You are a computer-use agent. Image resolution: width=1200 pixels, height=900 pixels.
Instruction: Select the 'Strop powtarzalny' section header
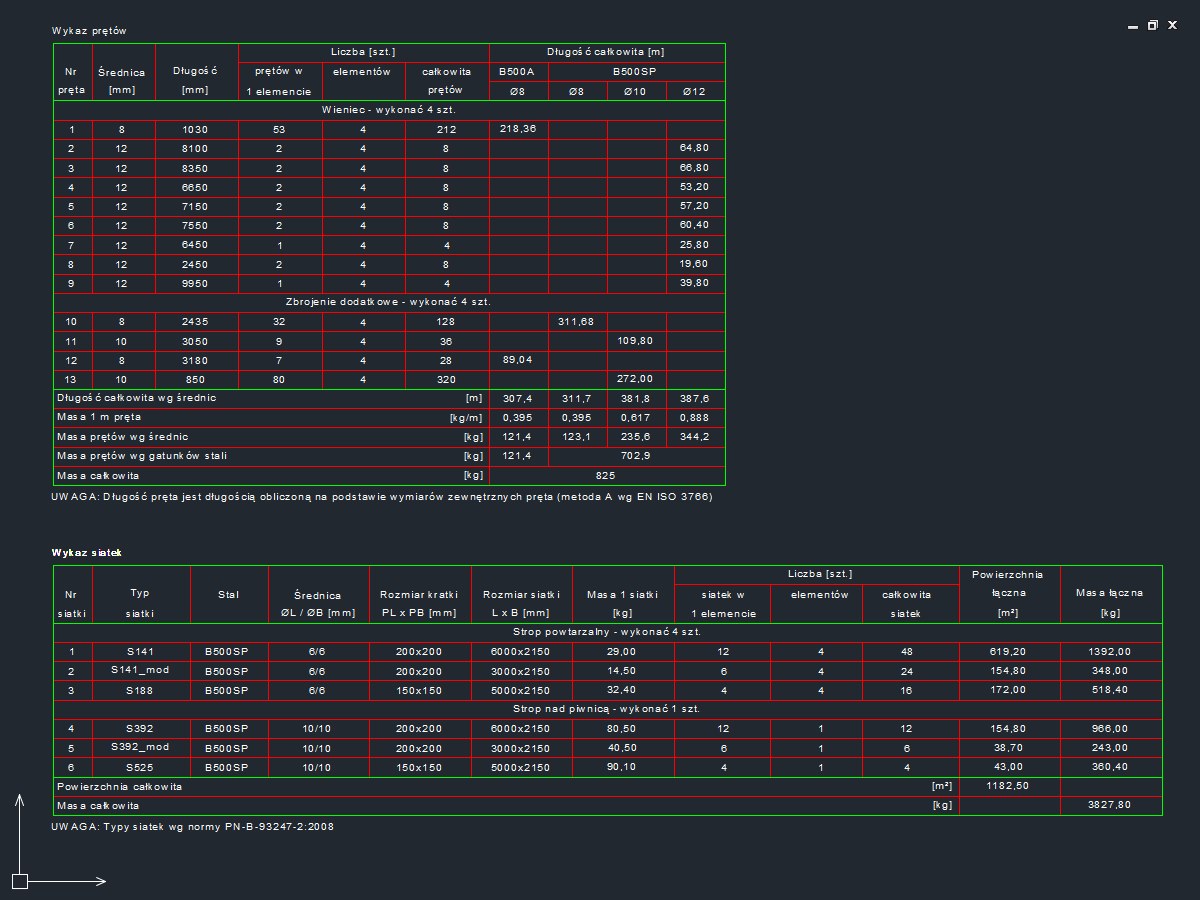(x=606, y=632)
